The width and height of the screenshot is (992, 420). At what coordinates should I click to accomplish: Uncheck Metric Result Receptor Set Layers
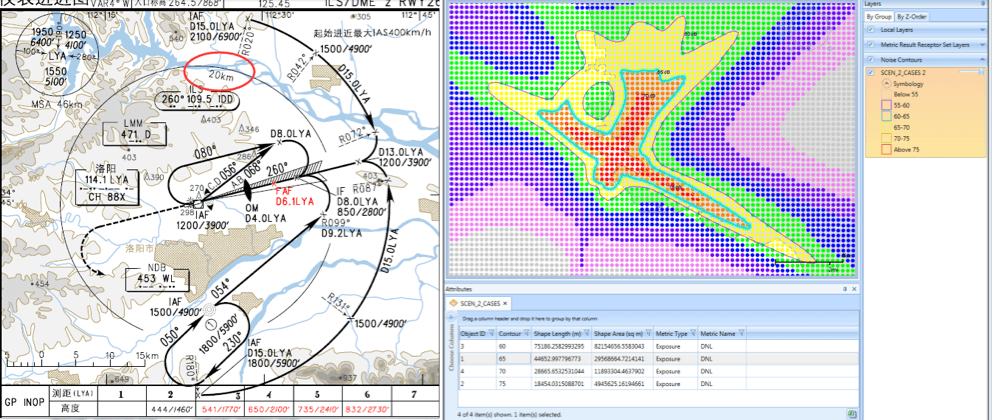[869, 45]
